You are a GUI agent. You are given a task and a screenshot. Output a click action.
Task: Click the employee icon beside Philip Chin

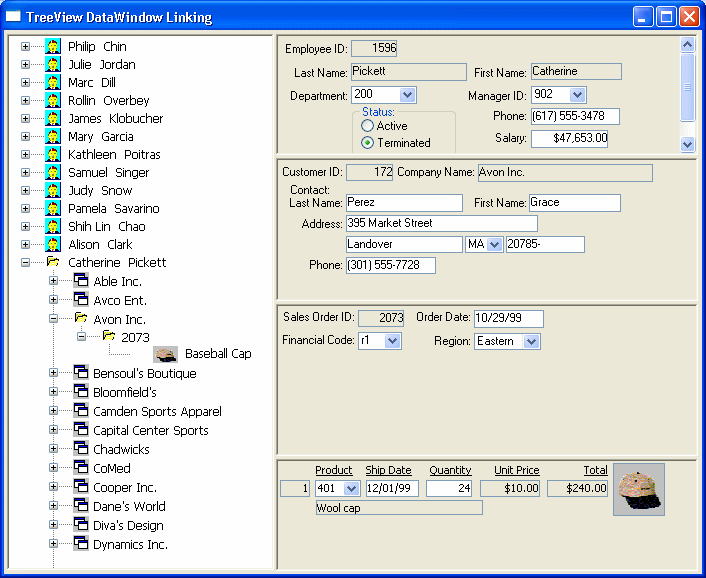53,47
